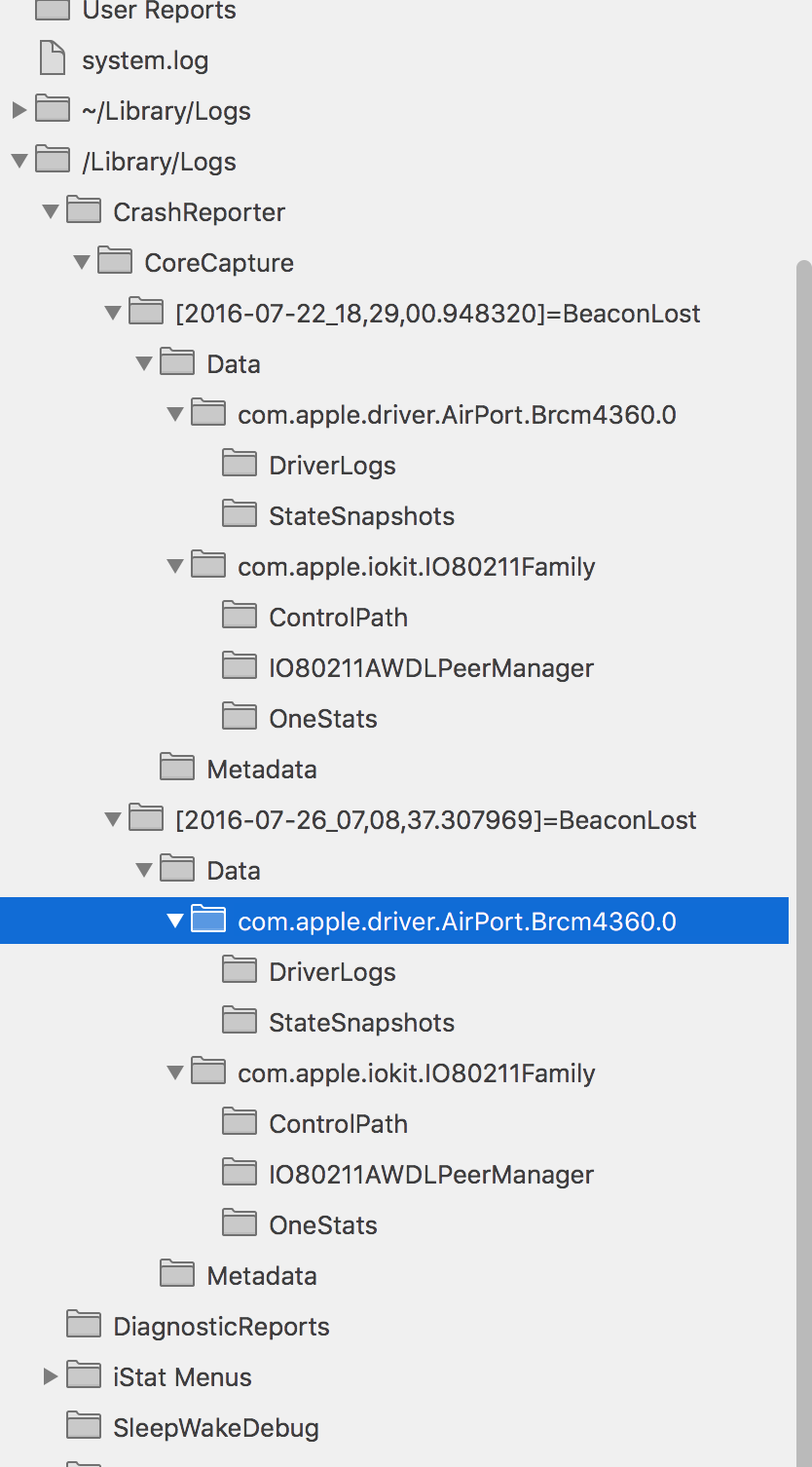The width and height of the screenshot is (812, 1467).
Task: Select the SleepWakeDebug folder icon
Action: [x=84, y=1427]
